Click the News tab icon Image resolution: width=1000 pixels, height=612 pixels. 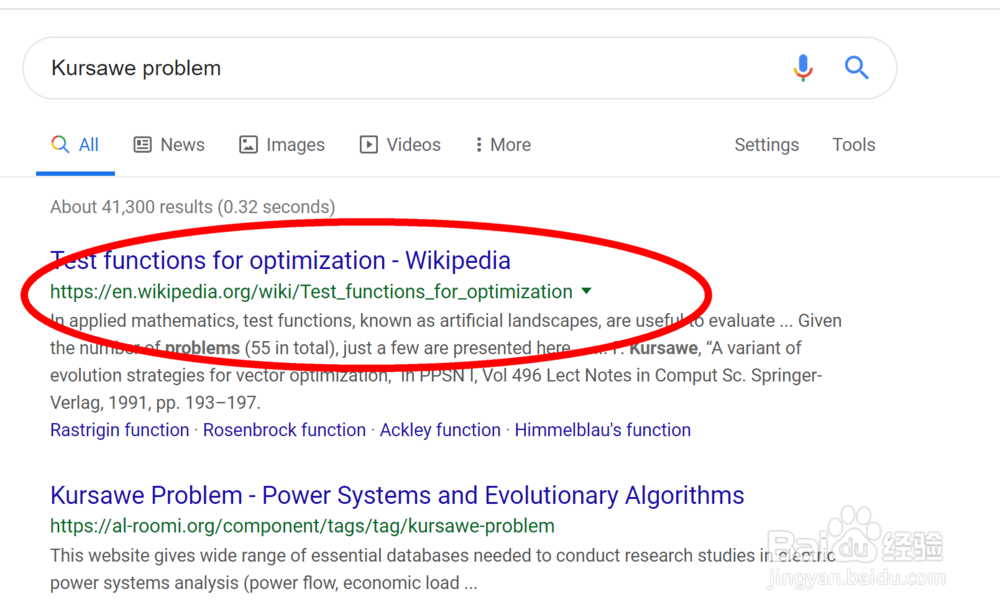point(143,145)
